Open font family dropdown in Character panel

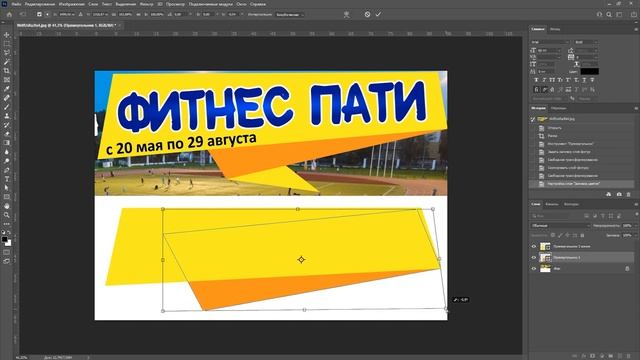pyautogui.click(x=550, y=42)
